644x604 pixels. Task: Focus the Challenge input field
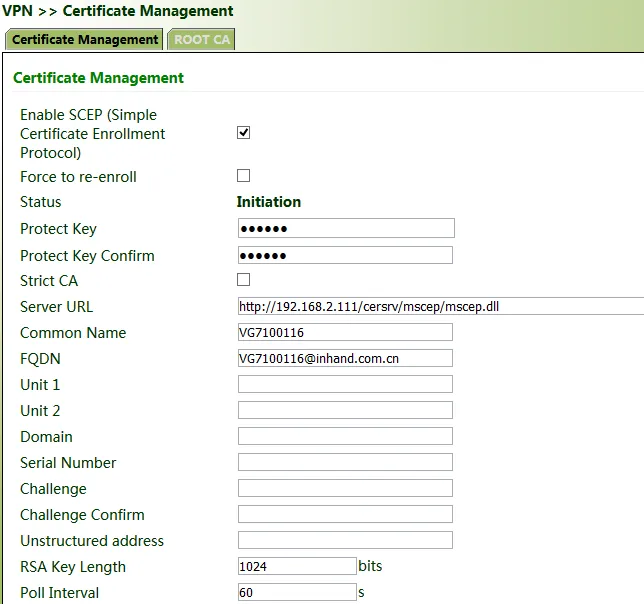pyautogui.click(x=345, y=488)
